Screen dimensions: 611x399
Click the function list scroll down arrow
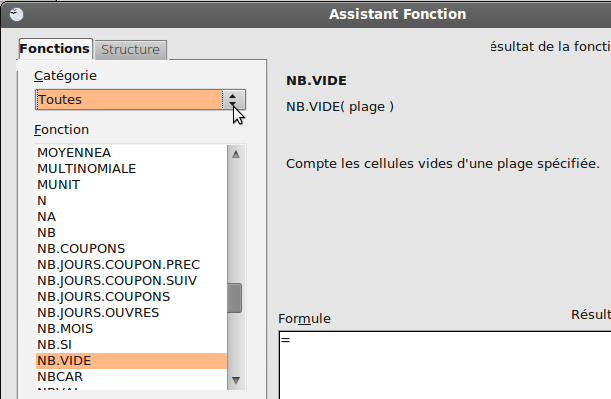pyautogui.click(x=236, y=380)
